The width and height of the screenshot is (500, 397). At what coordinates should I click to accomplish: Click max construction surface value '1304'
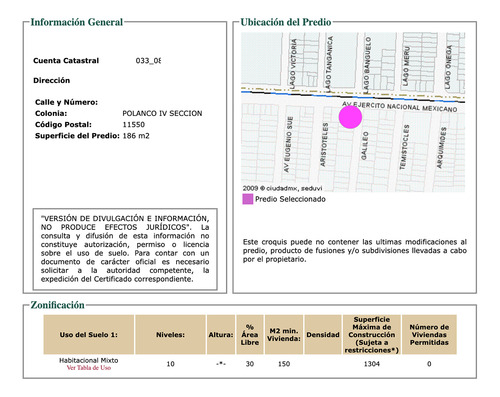coord(372,364)
